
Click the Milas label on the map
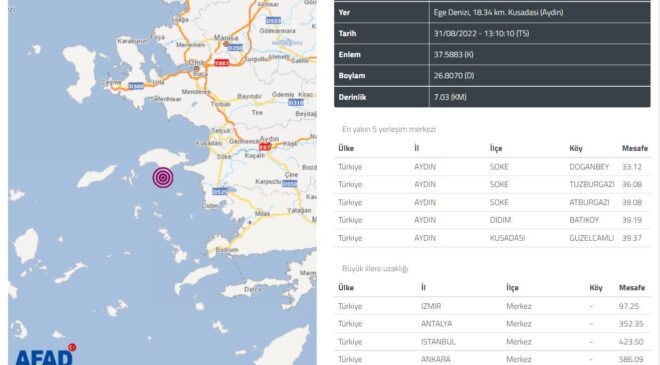click(x=262, y=213)
